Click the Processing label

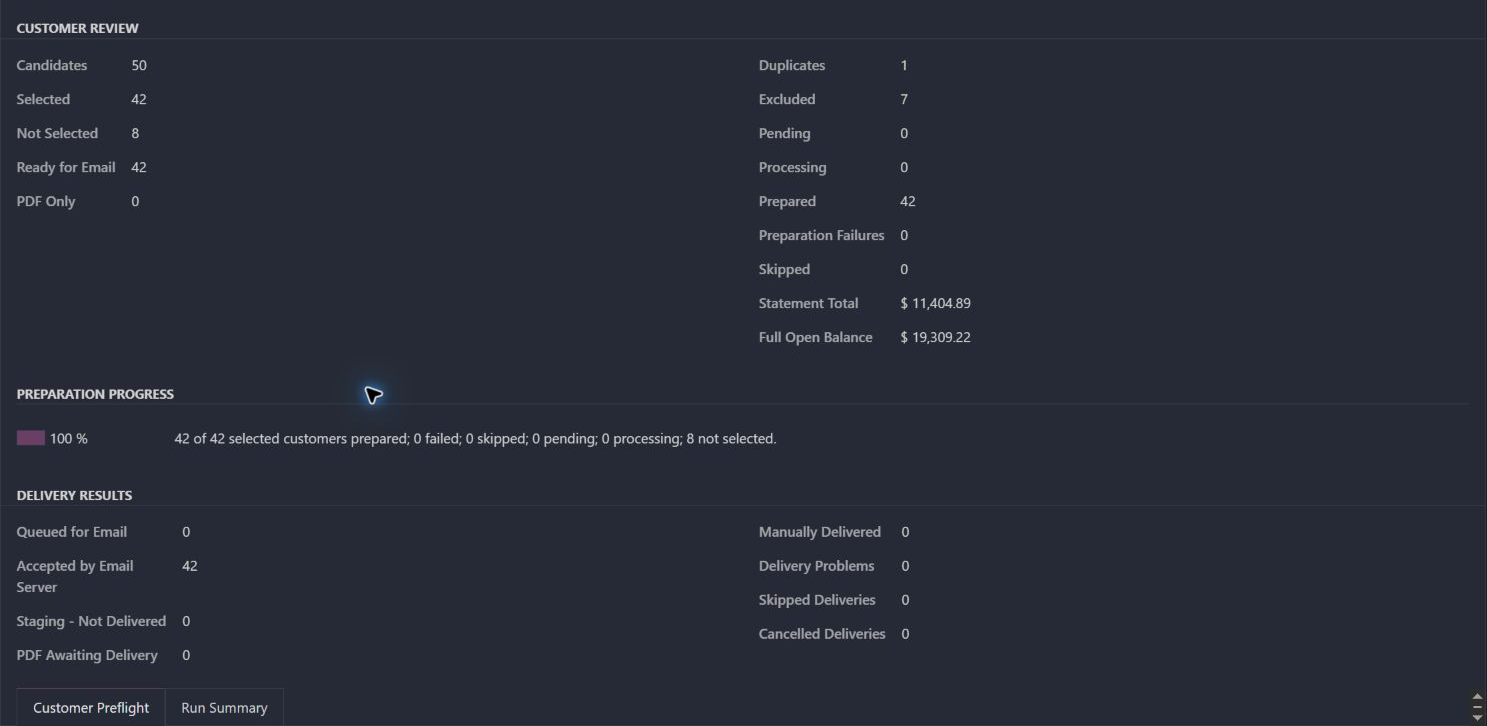click(793, 167)
